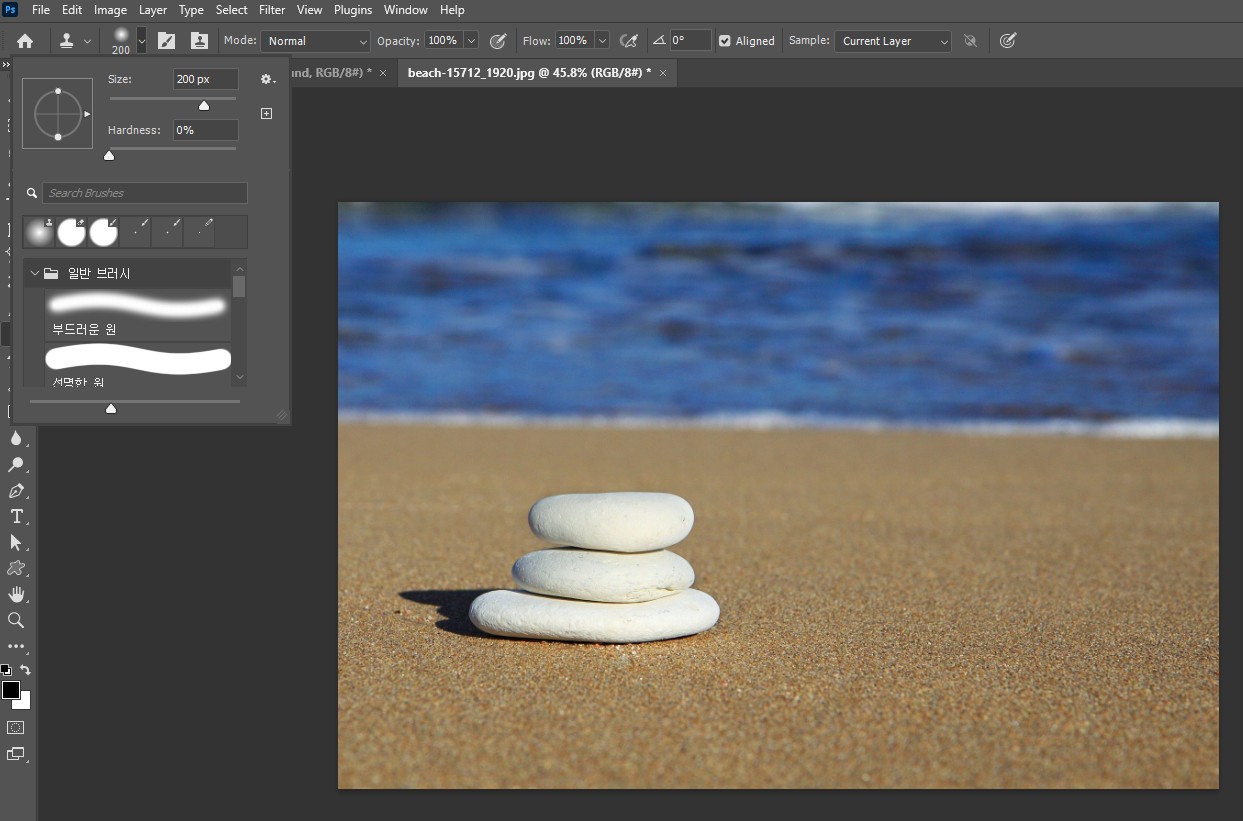This screenshot has height=821, width=1243.
Task: Click the brush picker gear settings icon
Action: coord(266,79)
